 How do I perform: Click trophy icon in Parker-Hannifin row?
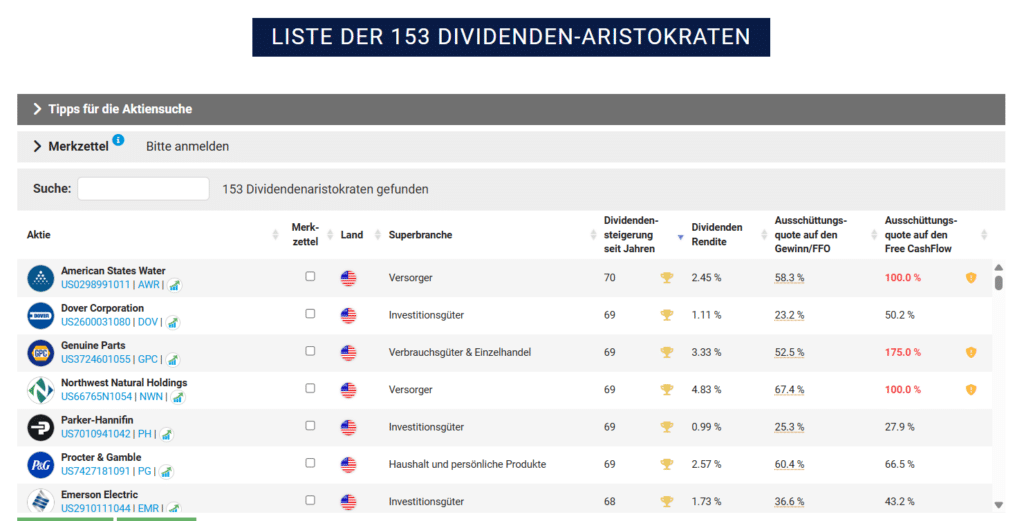(x=666, y=427)
